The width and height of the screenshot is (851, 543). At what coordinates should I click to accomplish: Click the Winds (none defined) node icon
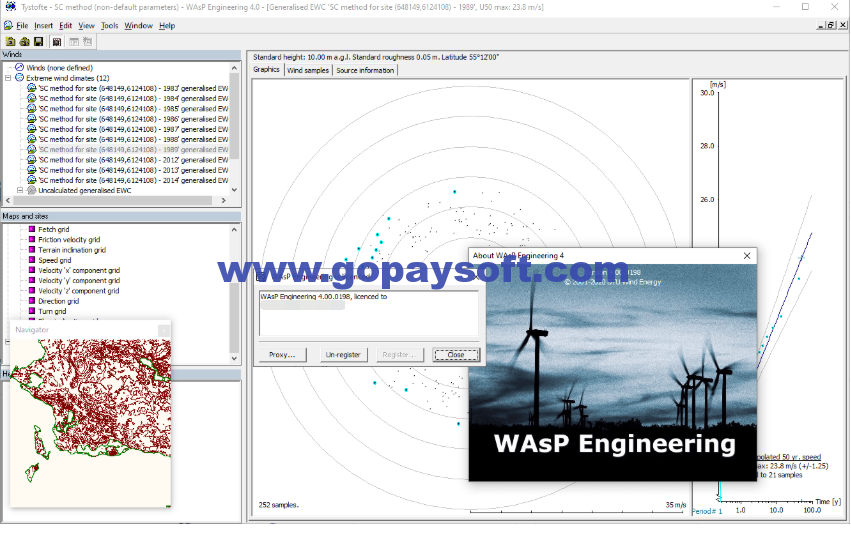click(x=20, y=67)
